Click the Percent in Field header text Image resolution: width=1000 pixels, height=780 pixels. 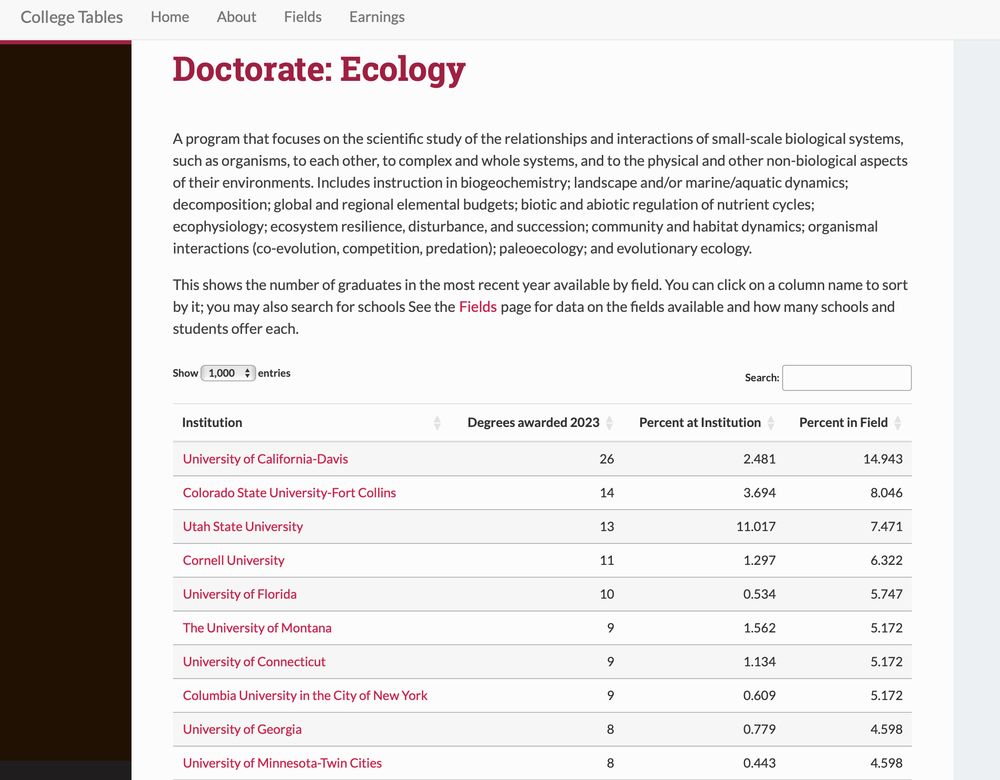click(x=843, y=423)
